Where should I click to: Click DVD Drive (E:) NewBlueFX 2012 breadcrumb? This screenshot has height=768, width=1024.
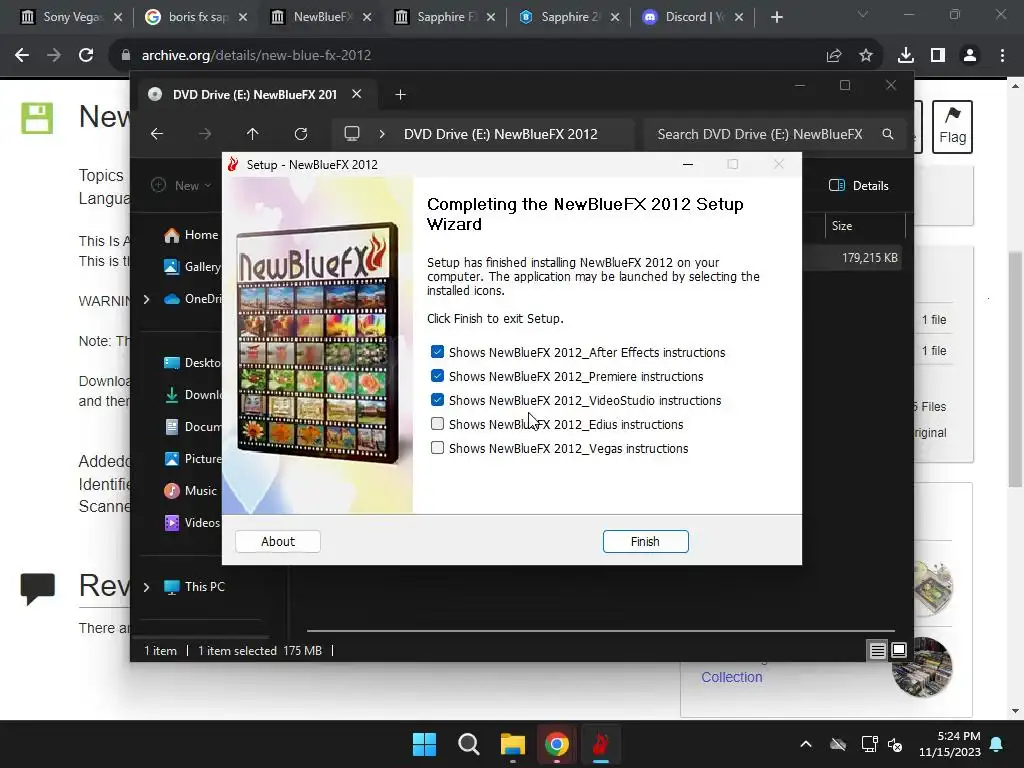click(500, 134)
